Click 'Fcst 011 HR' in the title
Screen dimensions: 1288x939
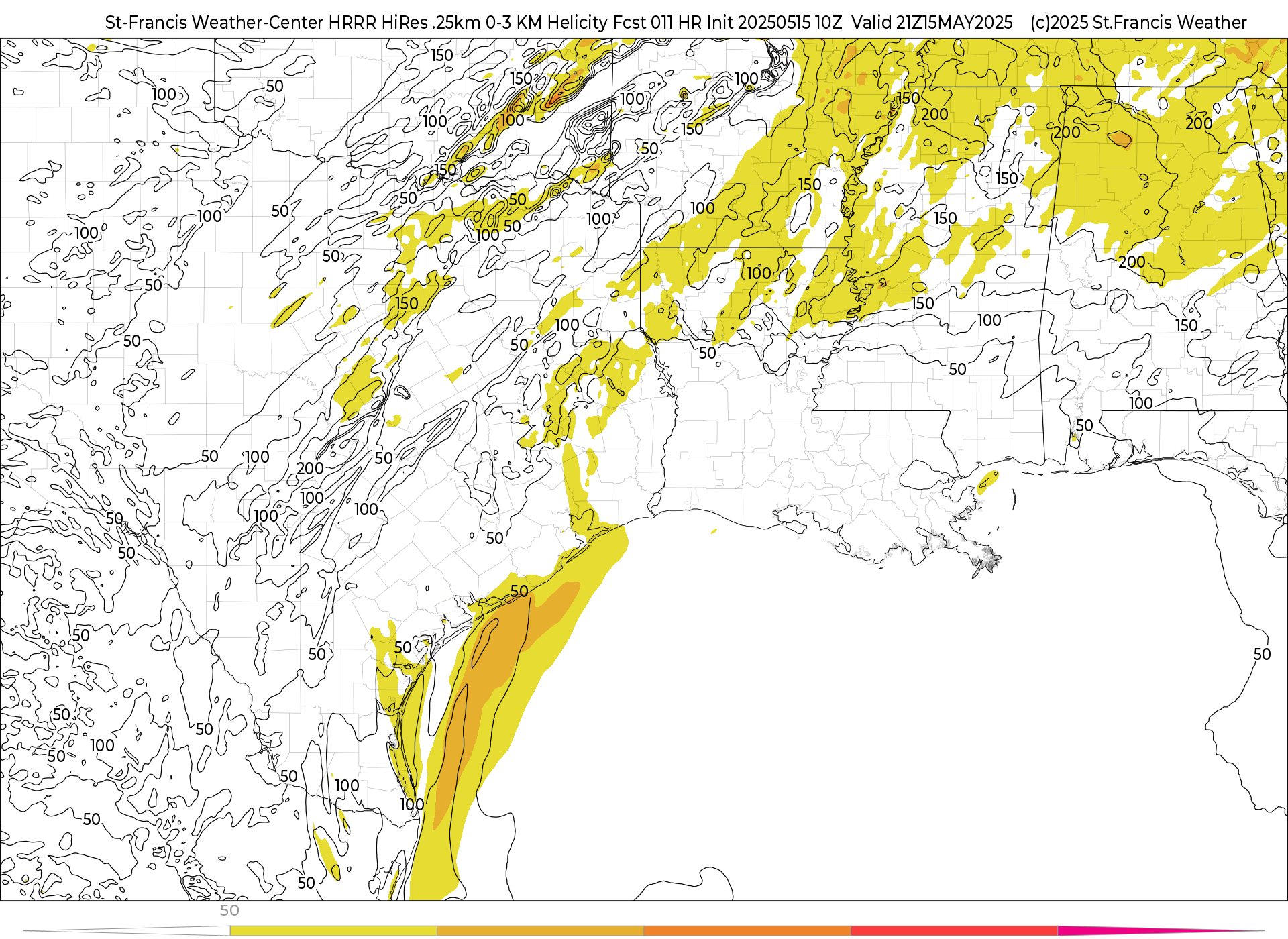coord(657,23)
